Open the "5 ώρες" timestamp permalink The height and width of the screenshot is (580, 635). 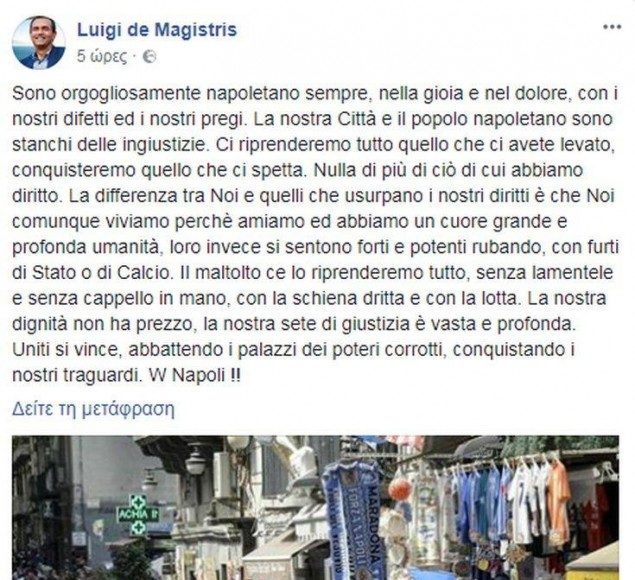[x=102, y=57]
